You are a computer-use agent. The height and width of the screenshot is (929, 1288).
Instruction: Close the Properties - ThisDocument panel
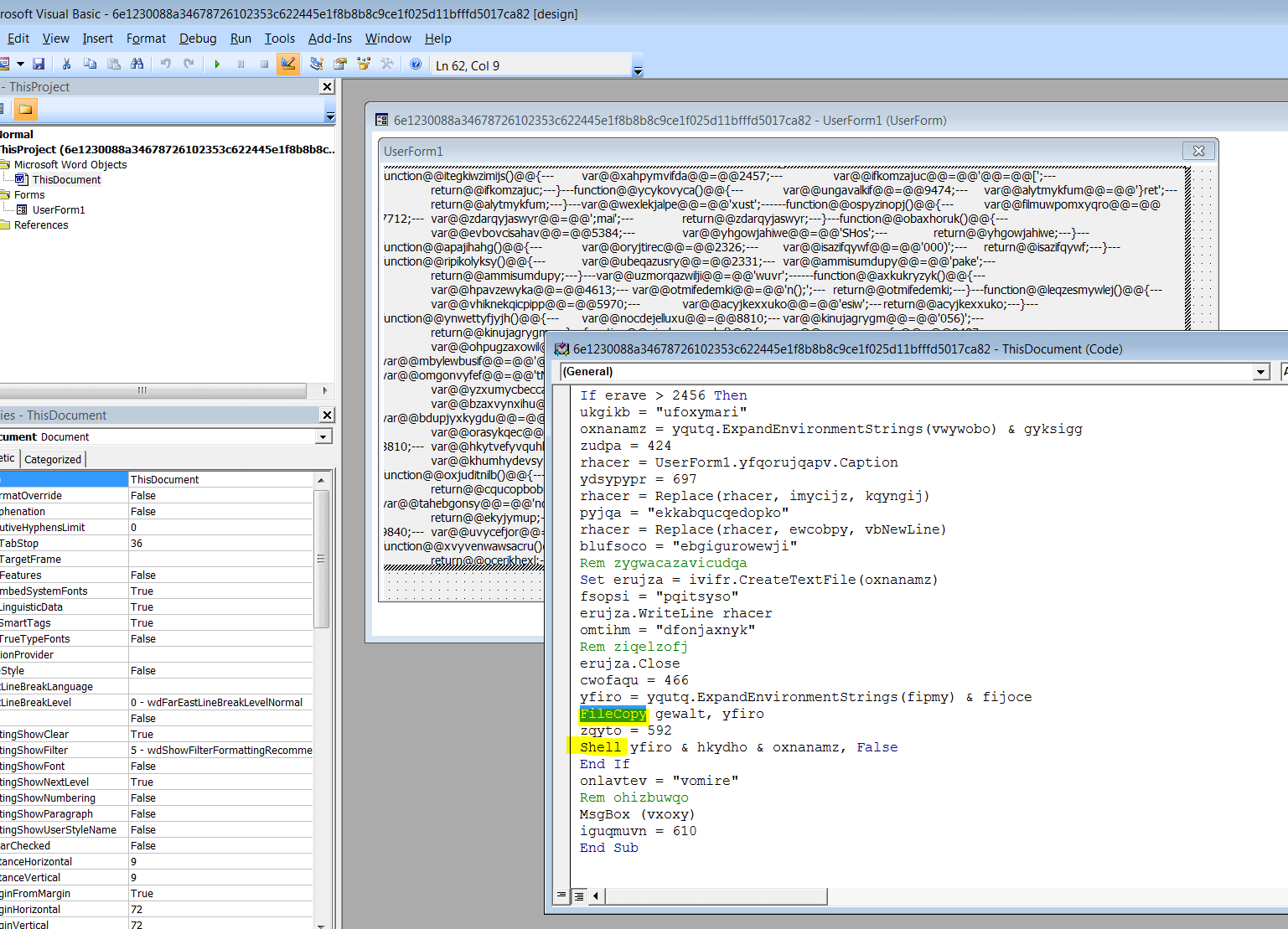click(328, 415)
